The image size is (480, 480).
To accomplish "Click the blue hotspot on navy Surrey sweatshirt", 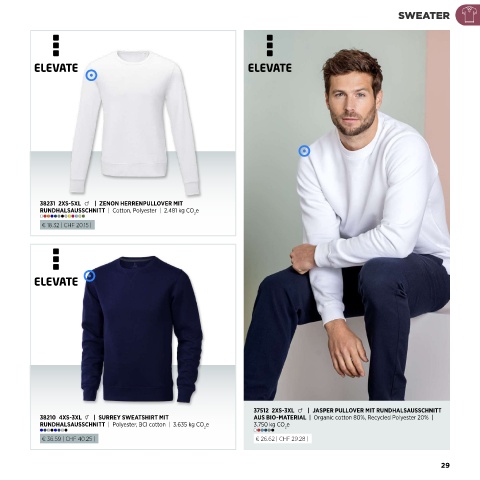I will click(89, 276).
